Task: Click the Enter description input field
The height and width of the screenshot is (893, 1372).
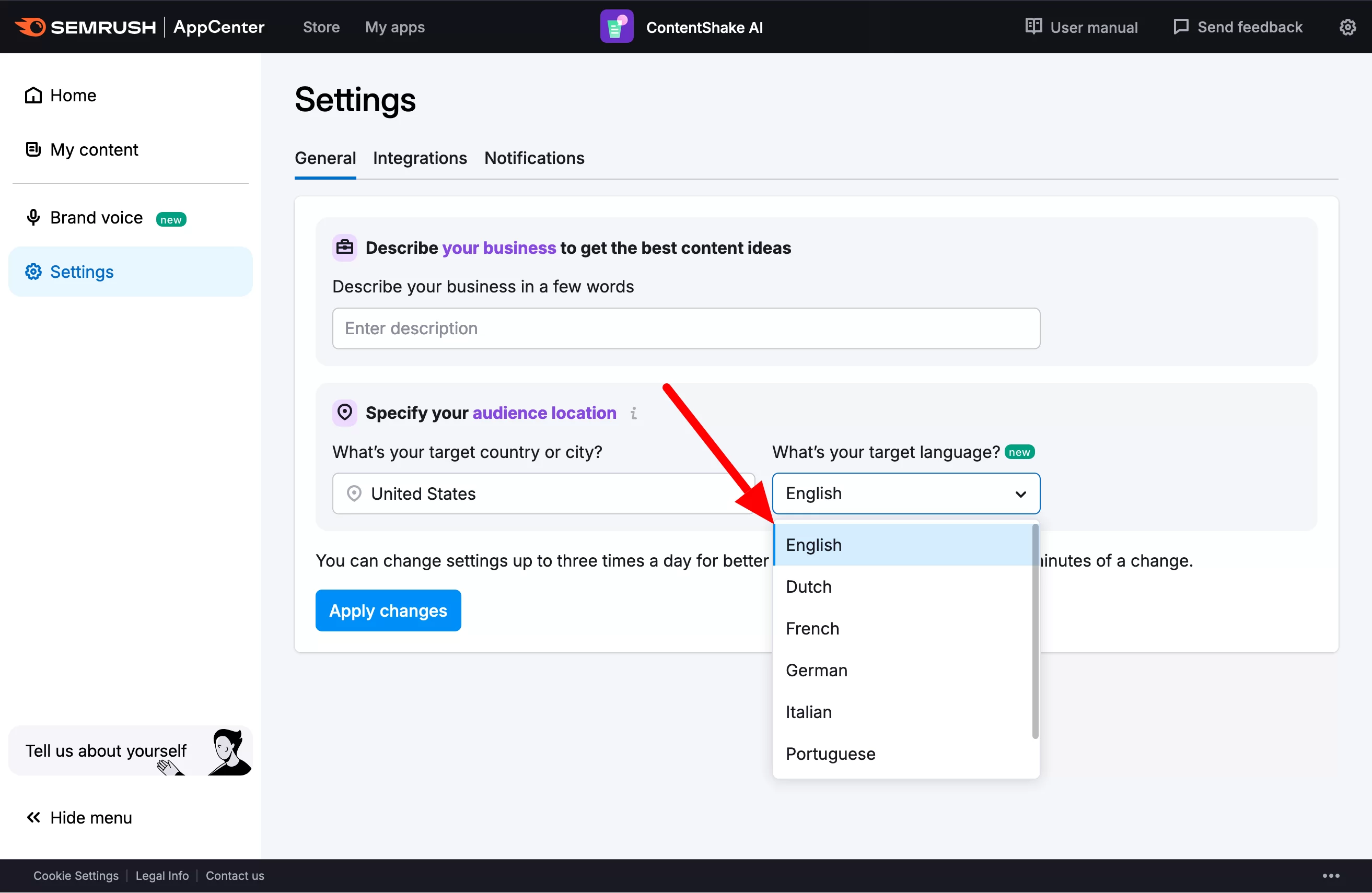Action: (686, 328)
